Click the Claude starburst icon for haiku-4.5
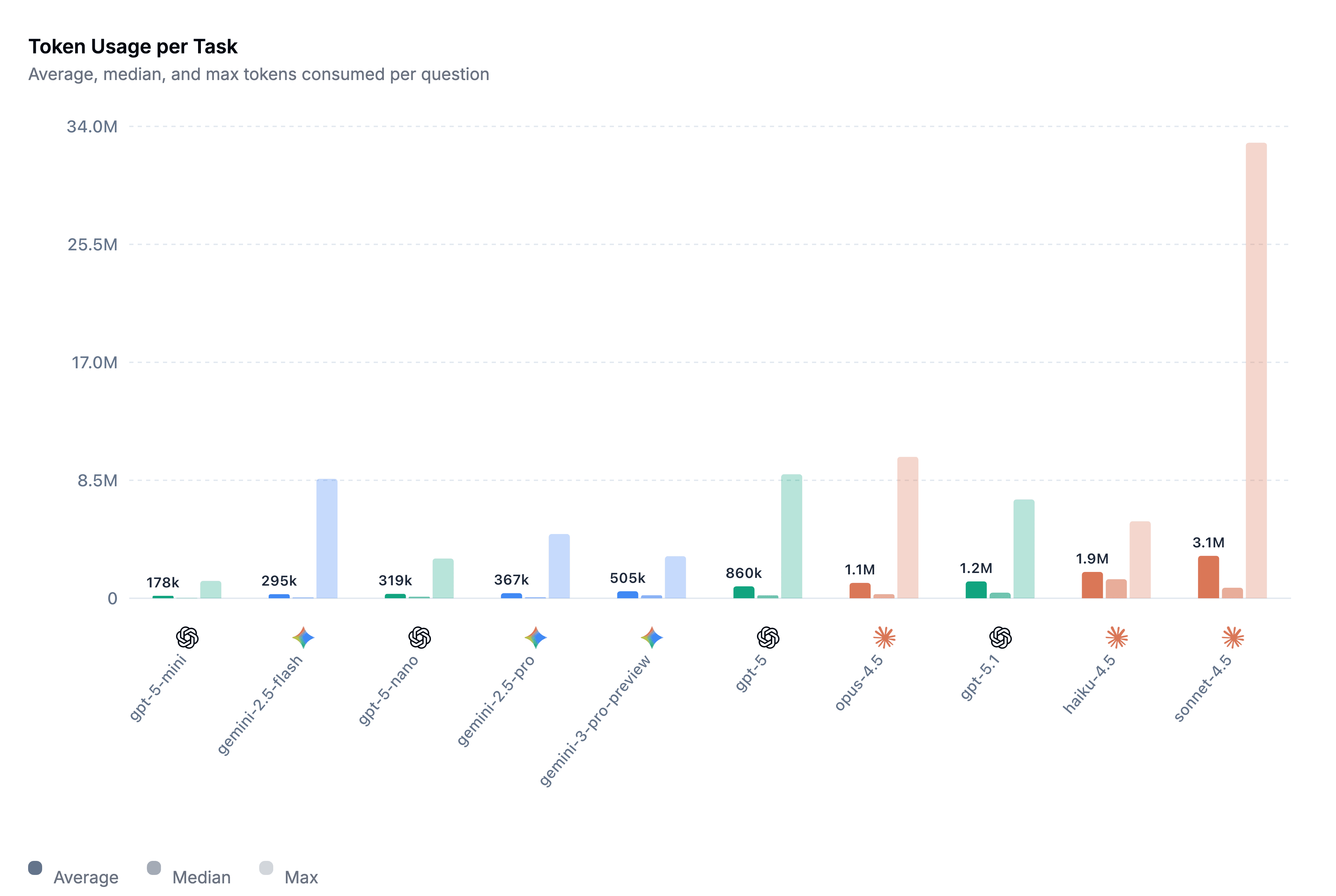The image size is (1336, 896). tap(1116, 637)
